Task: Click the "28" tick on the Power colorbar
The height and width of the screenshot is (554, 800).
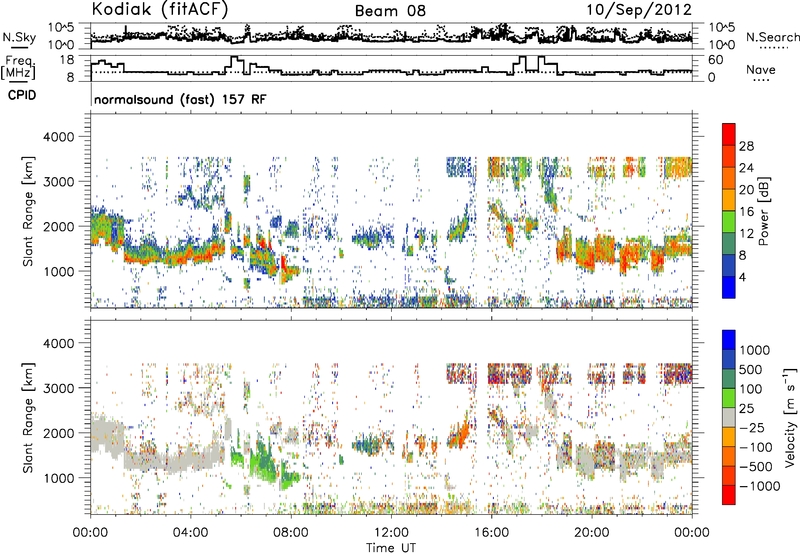Action: coord(746,146)
